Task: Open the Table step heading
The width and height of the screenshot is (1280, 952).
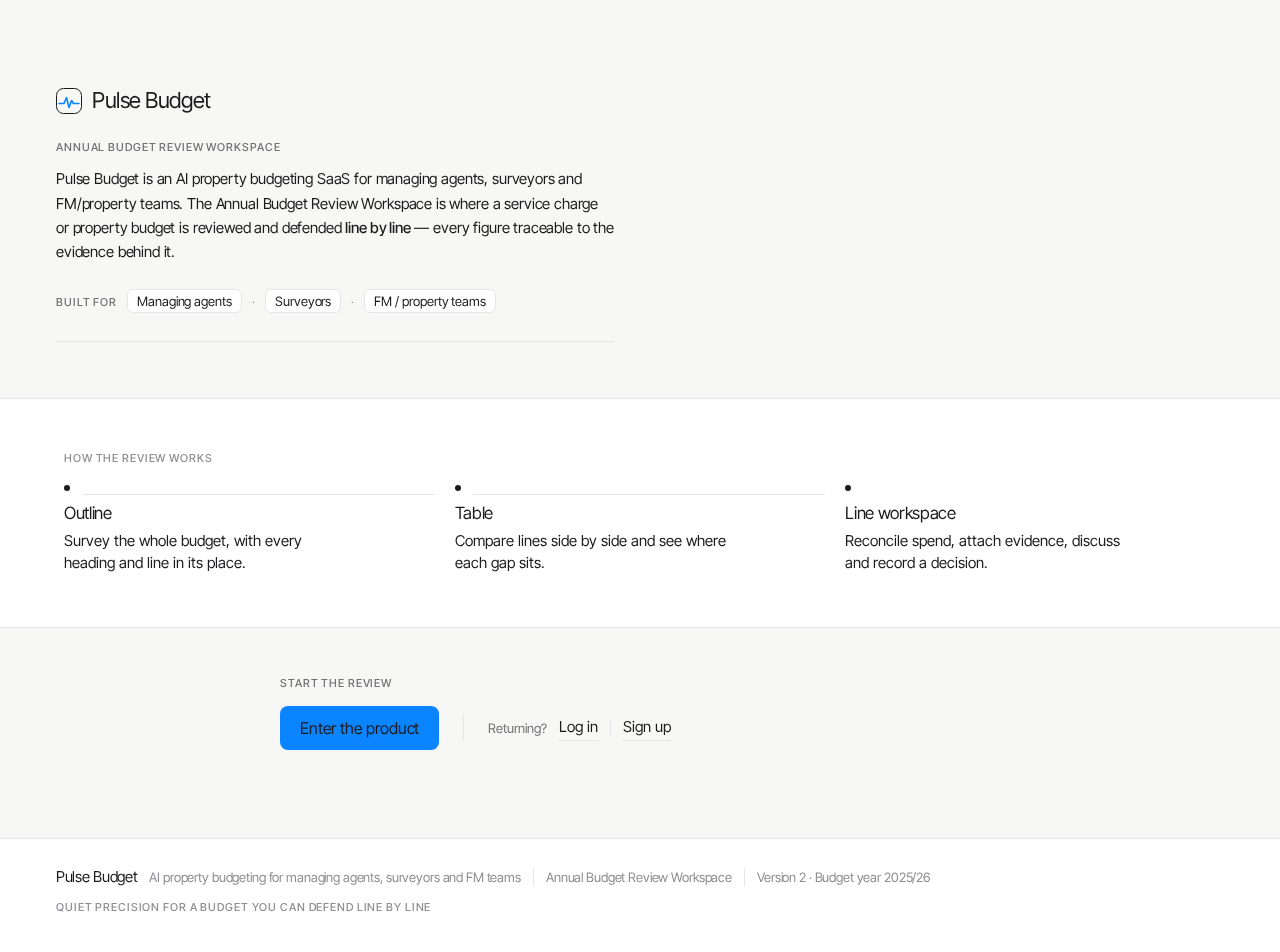Action: [474, 513]
